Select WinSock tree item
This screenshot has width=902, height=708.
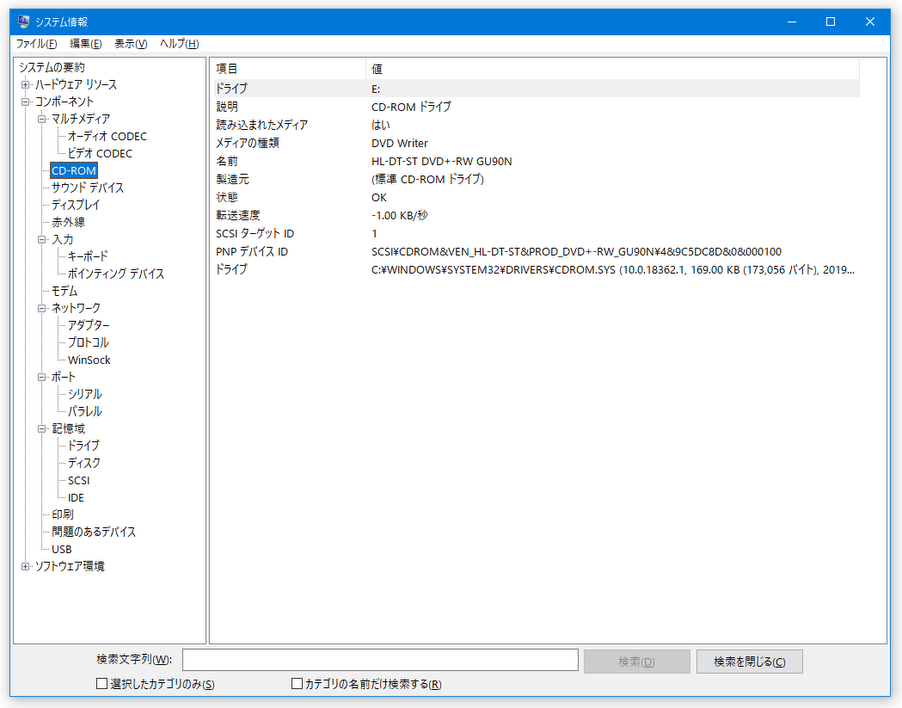[x=89, y=360]
